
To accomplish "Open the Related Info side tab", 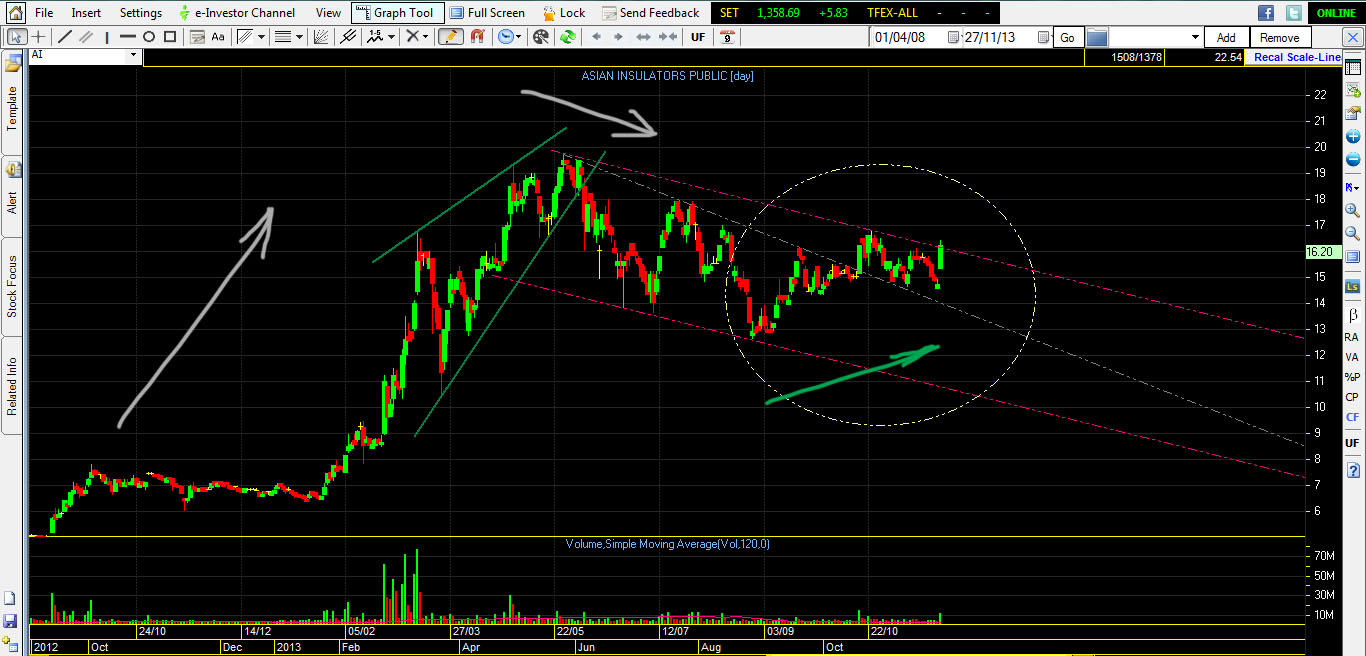I will [x=13, y=385].
